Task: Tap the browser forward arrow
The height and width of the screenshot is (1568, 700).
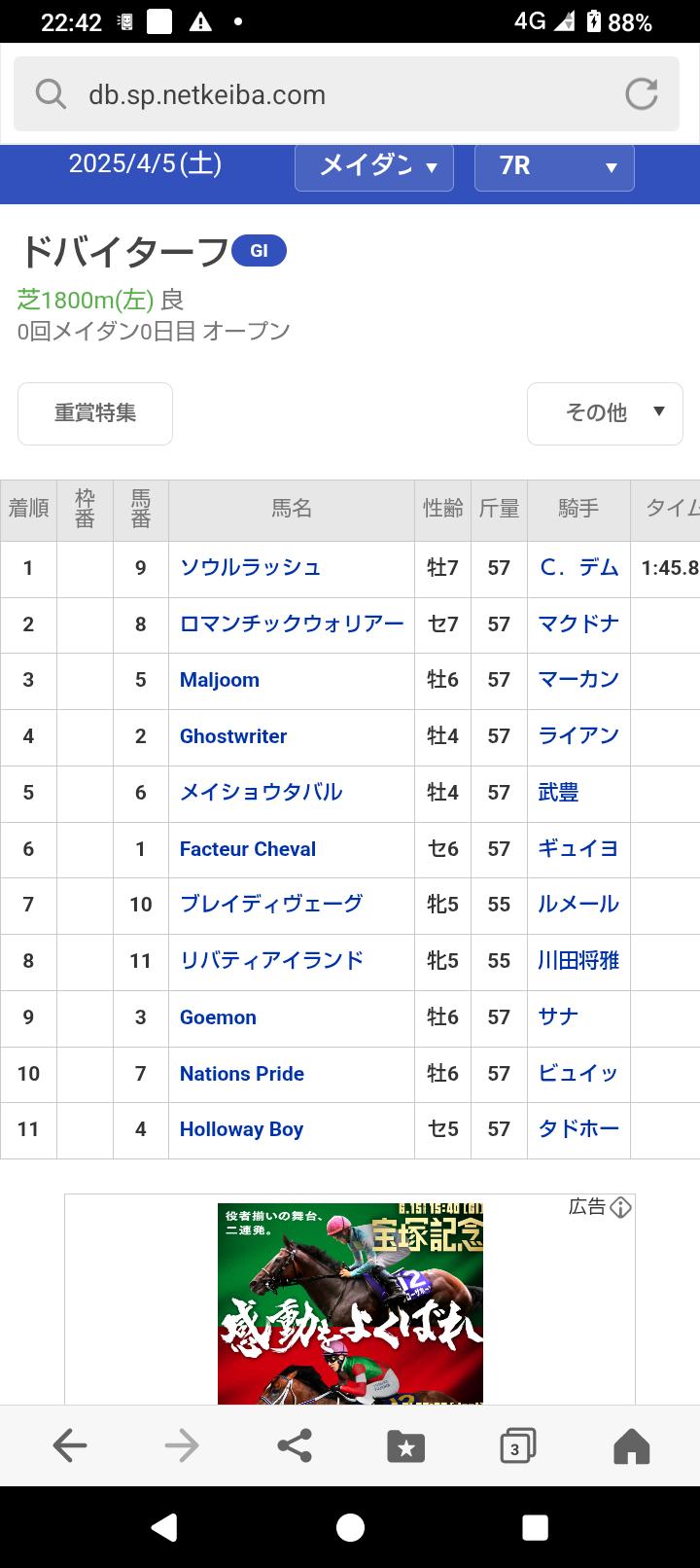Action: click(x=182, y=1446)
